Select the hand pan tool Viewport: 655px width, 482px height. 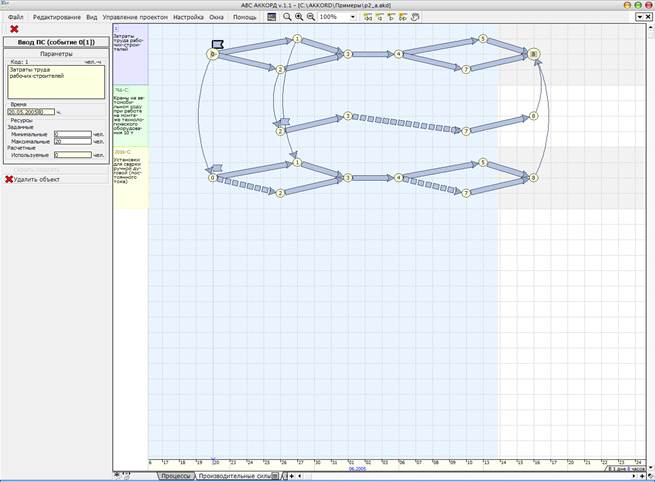tap(415, 17)
